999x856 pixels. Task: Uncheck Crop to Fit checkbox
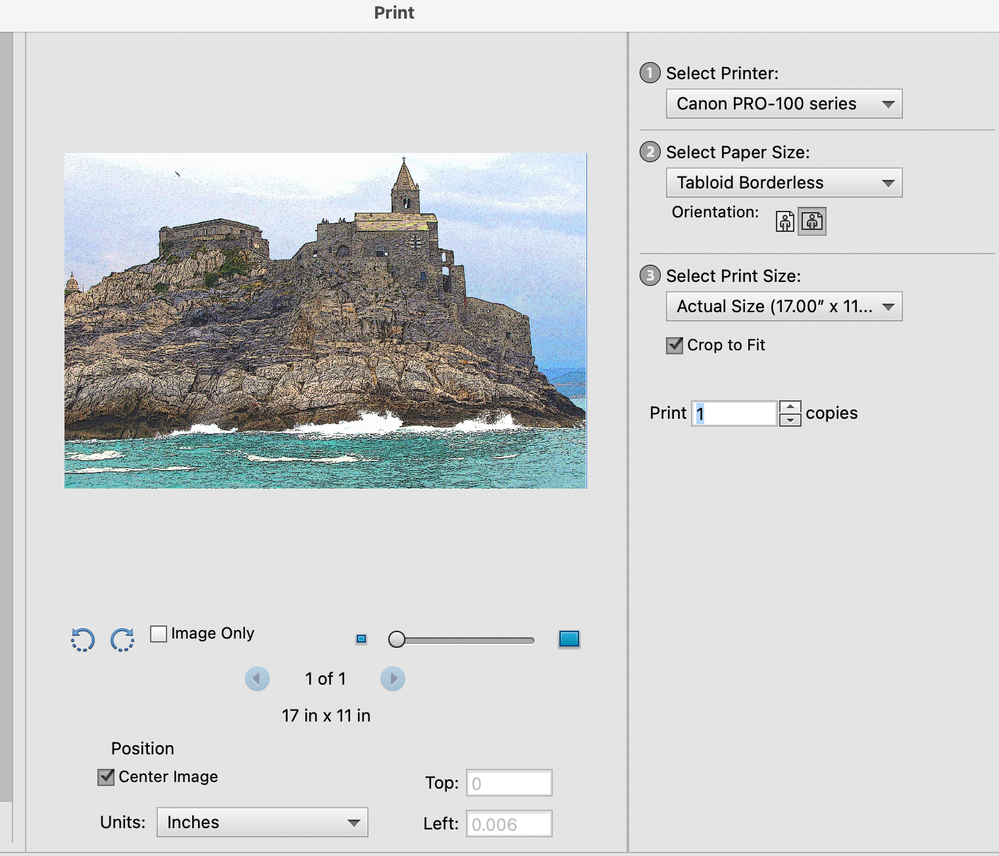click(x=674, y=346)
